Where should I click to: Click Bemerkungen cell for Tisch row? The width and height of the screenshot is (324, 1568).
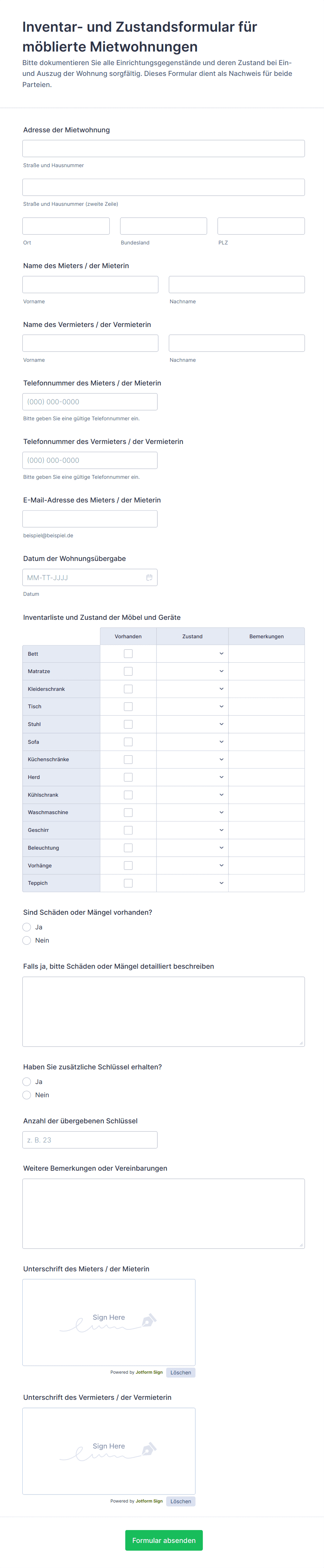coord(266,707)
